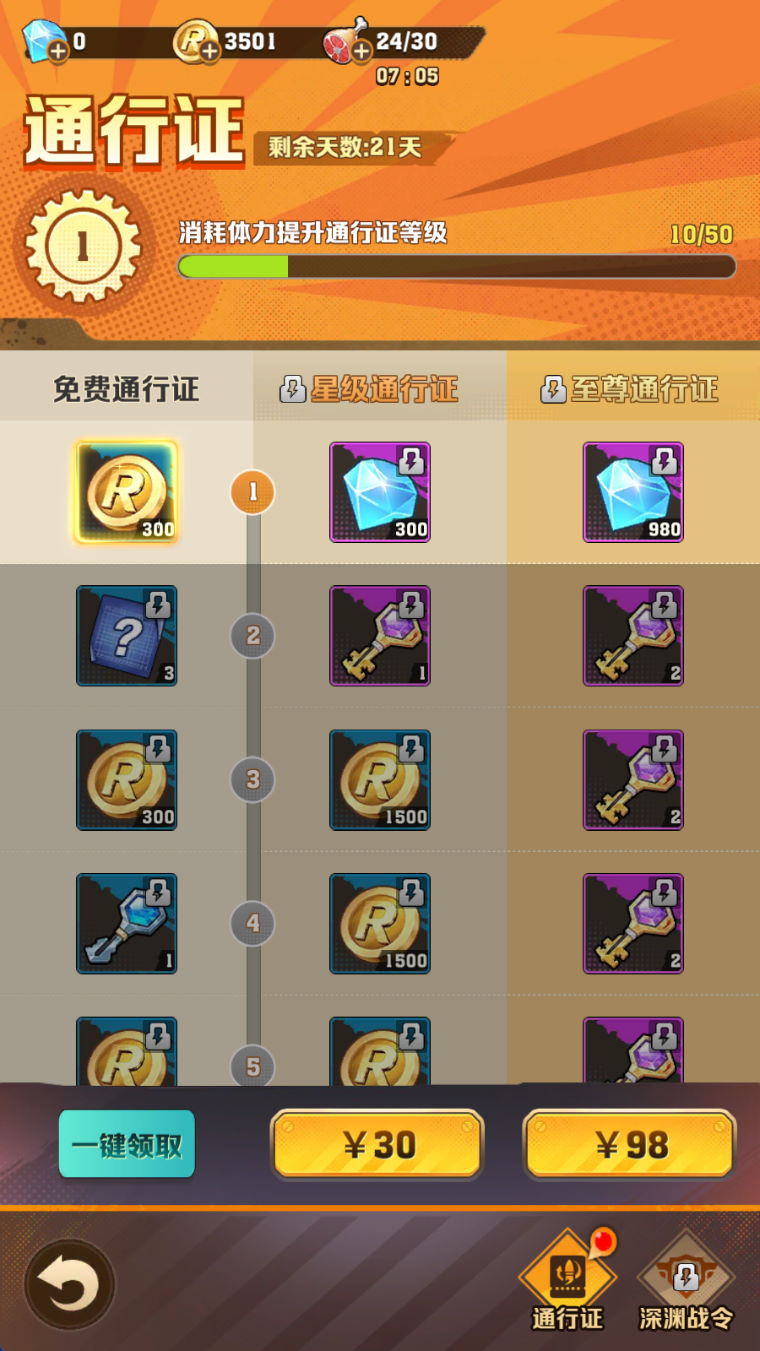
Task: Buy the star pass for ¥30
Action: pos(377,1145)
